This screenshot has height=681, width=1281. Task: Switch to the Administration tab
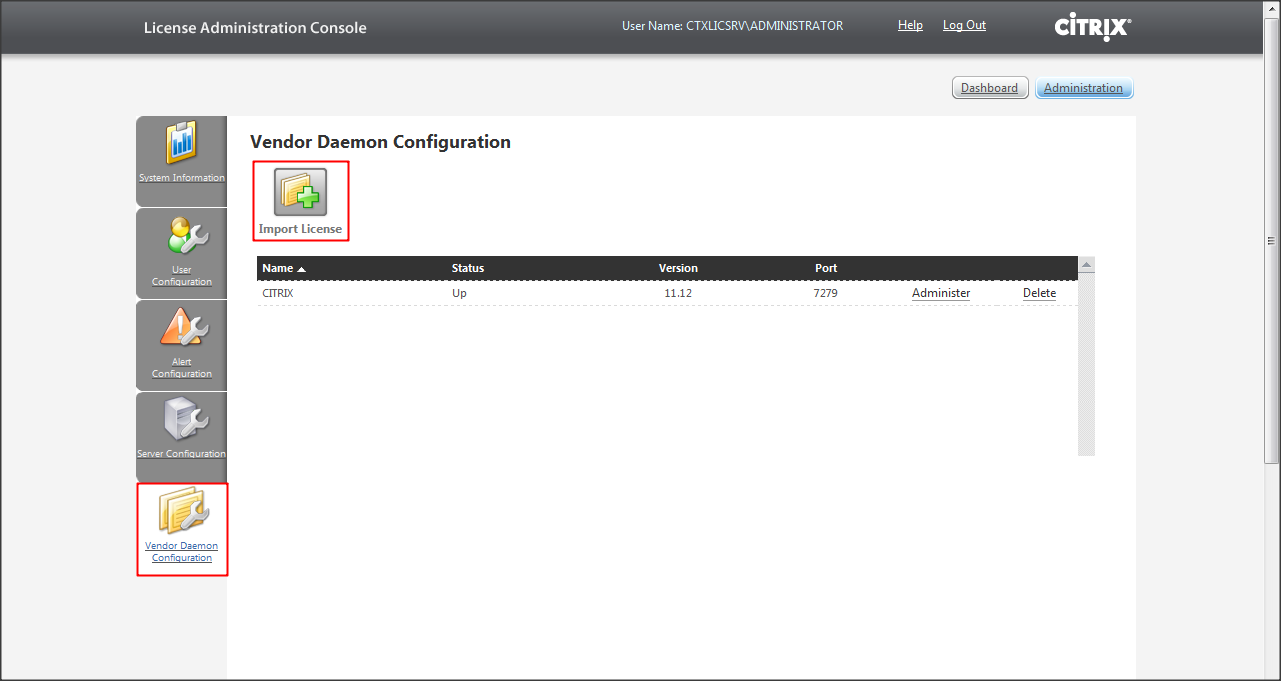pyautogui.click(x=1083, y=88)
